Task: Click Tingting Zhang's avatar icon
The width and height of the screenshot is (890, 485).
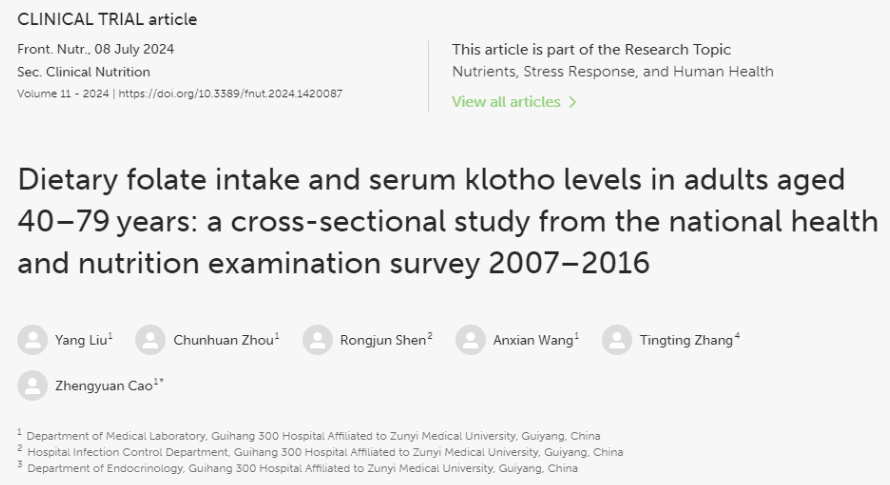Action: coord(617,340)
